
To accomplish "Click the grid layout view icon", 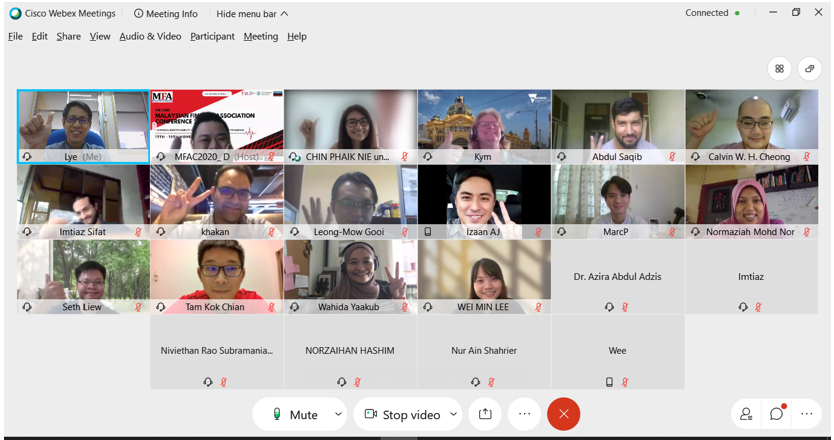I will tap(779, 69).
